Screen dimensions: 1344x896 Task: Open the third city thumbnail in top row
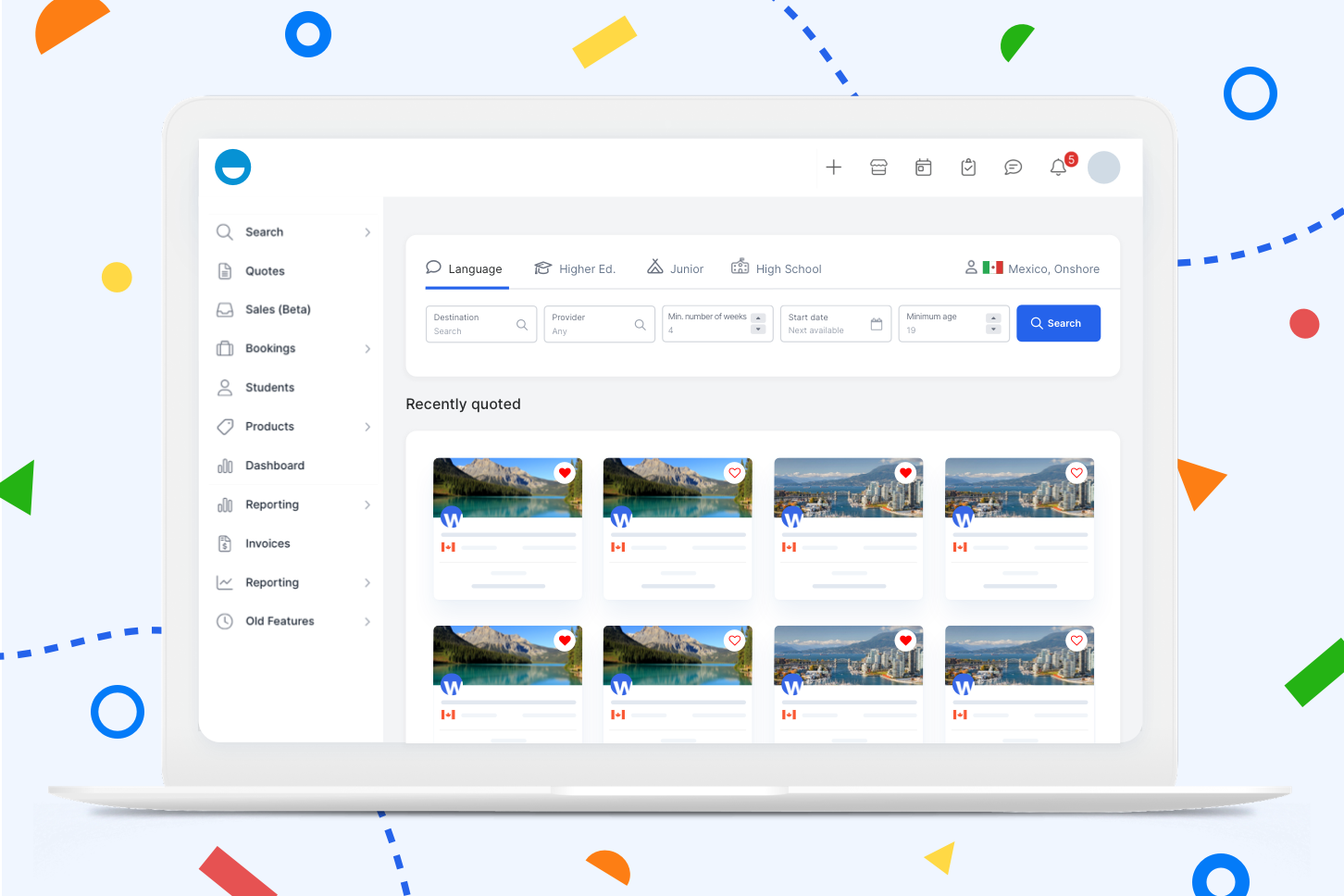849,488
